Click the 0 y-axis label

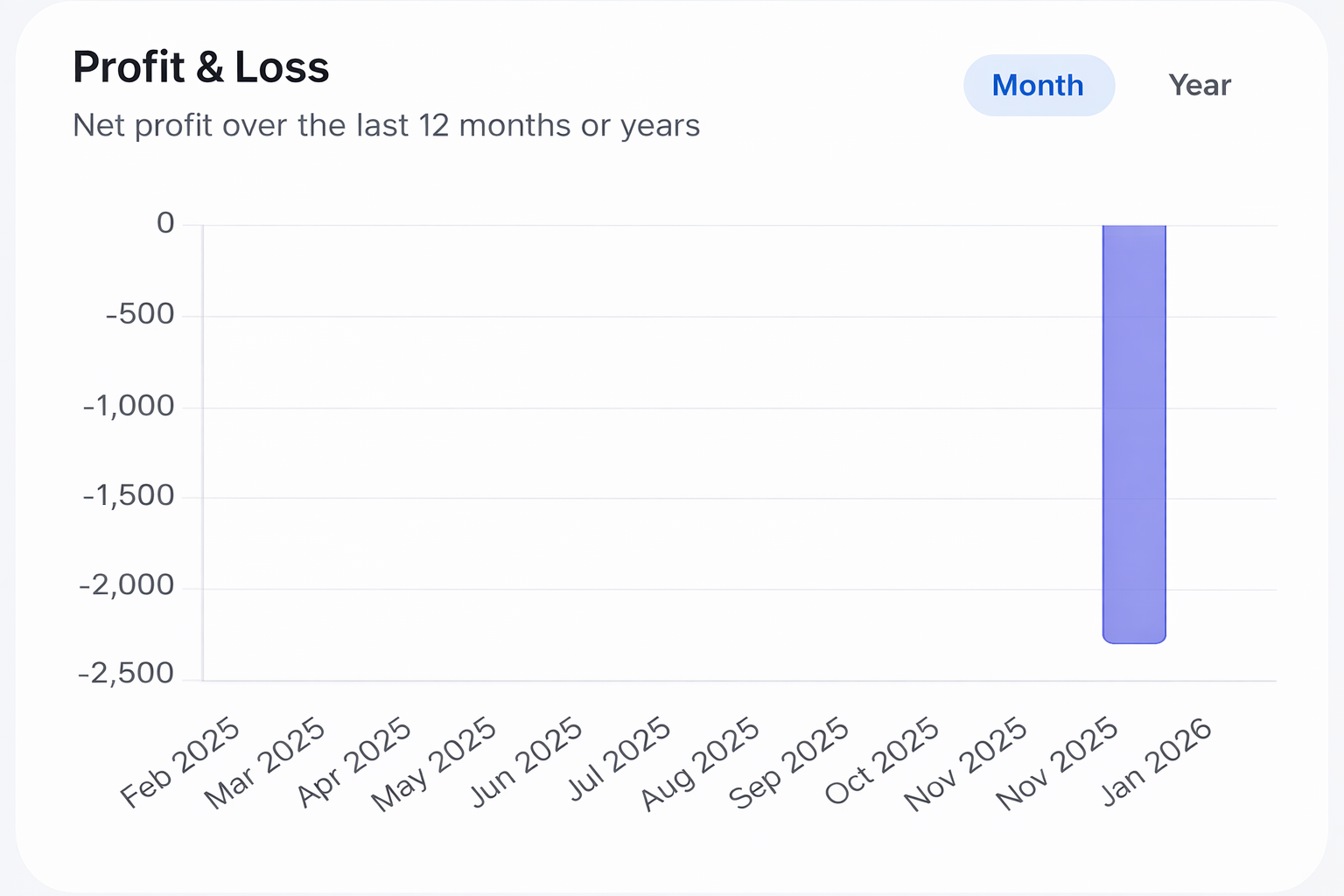click(165, 224)
